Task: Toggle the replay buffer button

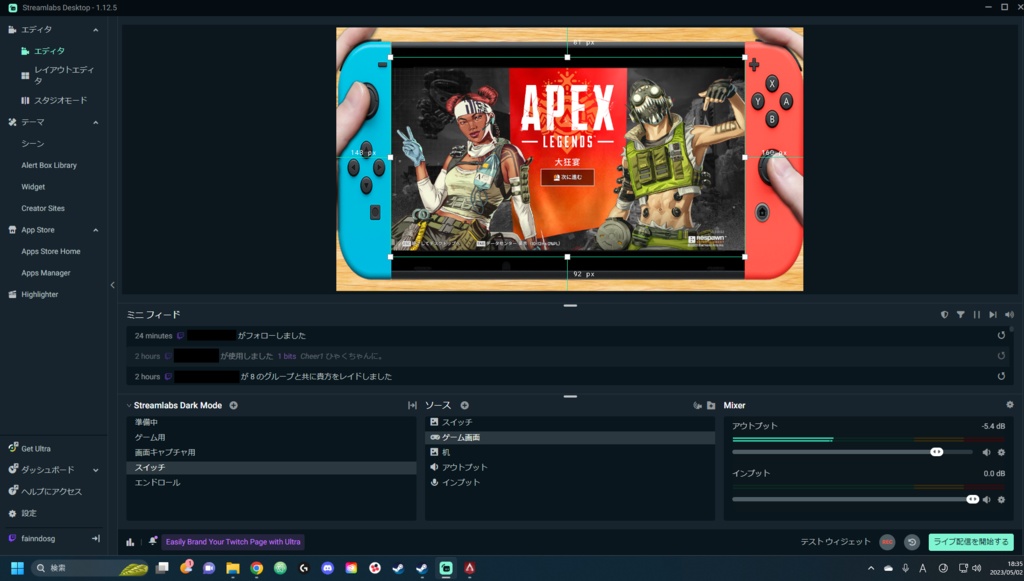Action: pyautogui.click(x=912, y=542)
